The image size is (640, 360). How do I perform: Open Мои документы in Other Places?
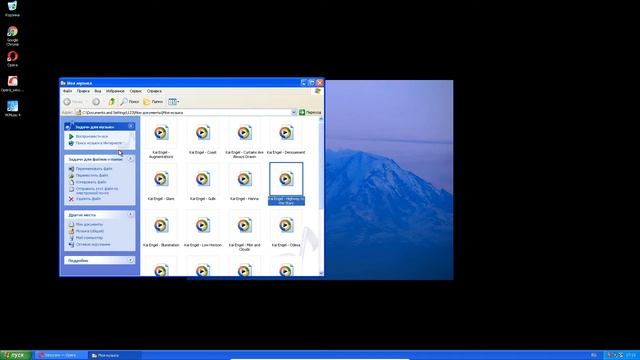coord(89,224)
